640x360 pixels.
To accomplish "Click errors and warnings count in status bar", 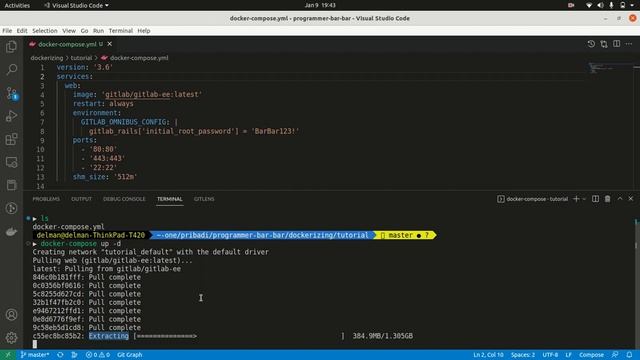I will (98, 355).
